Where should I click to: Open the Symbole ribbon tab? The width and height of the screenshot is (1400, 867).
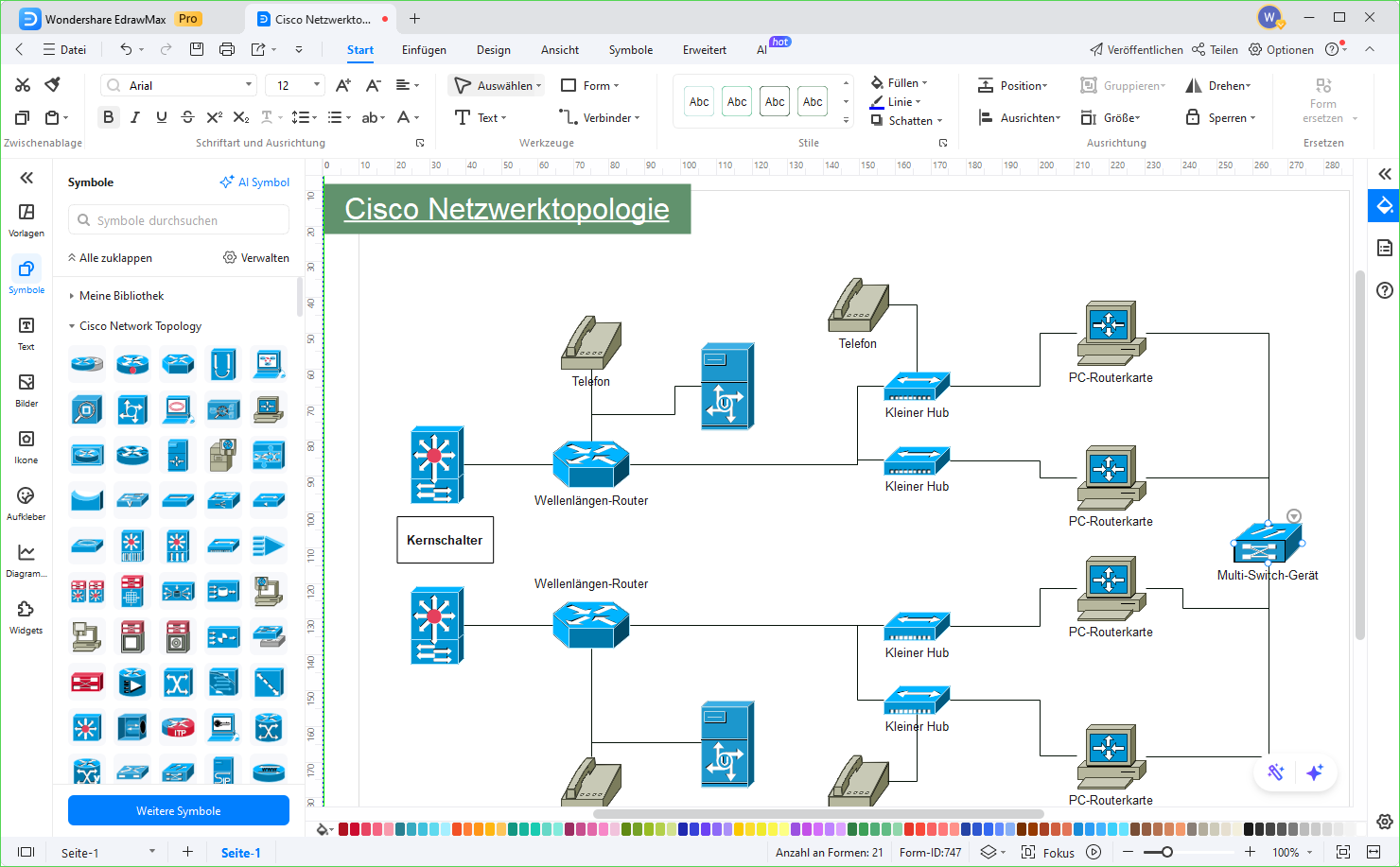point(630,50)
